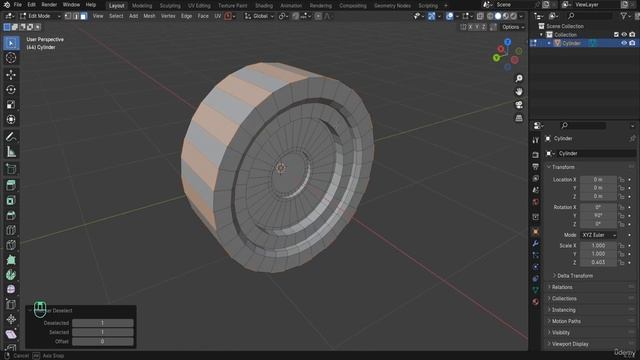Viewport: 640px width, 360px height.
Task: Open the Render menu
Action: pyautogui.click(x=49, y=5)
